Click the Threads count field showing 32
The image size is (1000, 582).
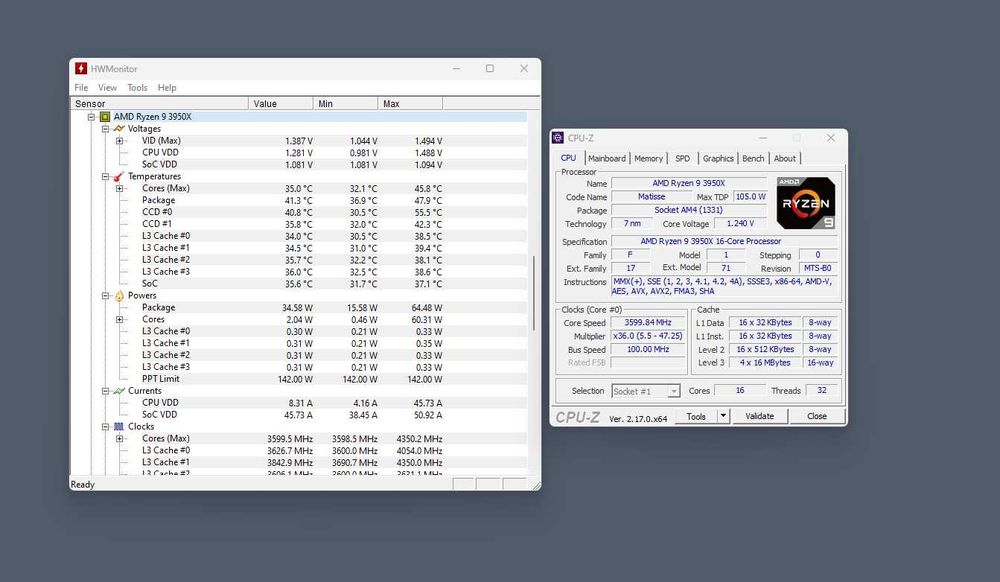(821, 390)
